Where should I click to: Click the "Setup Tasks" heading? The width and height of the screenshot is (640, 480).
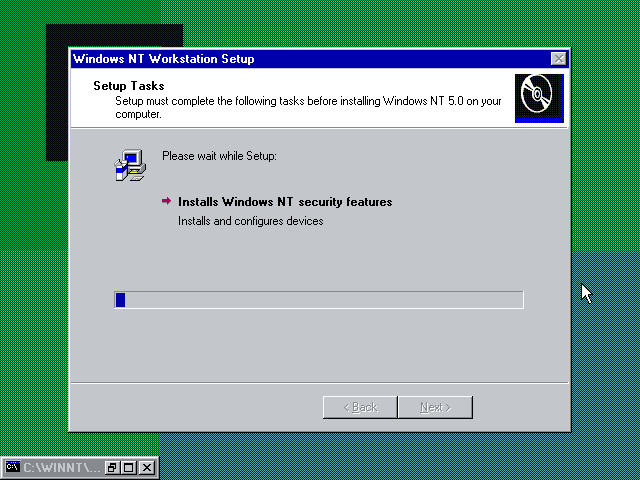129,86
